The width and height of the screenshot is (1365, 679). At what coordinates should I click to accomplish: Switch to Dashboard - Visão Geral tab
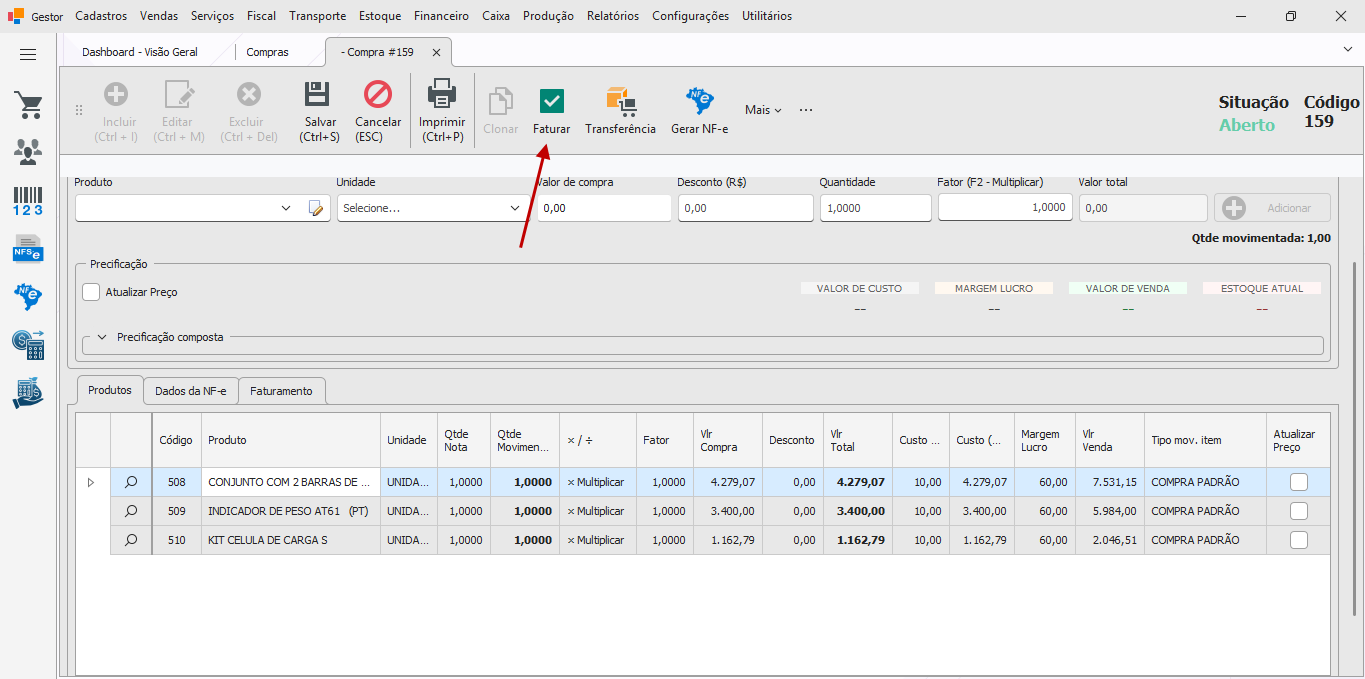coord(140,52)
